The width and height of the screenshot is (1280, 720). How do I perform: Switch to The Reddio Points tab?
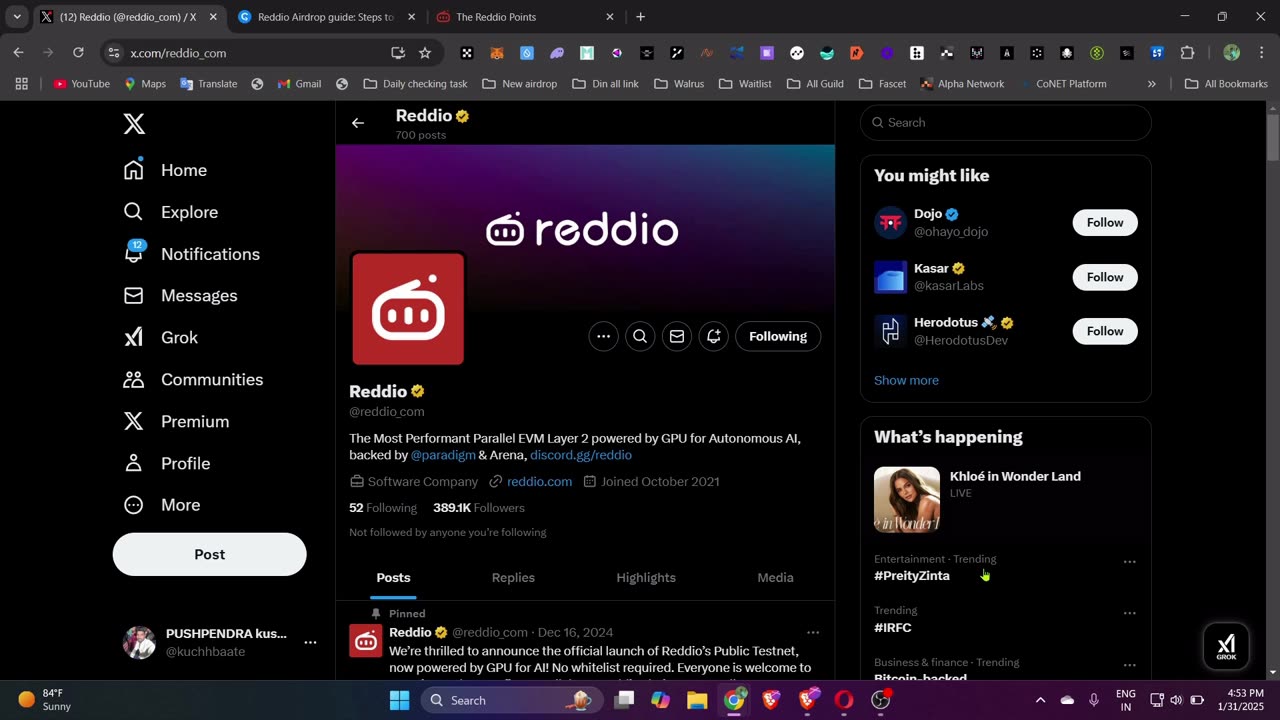pyautogui.click(x=525, y=17)
